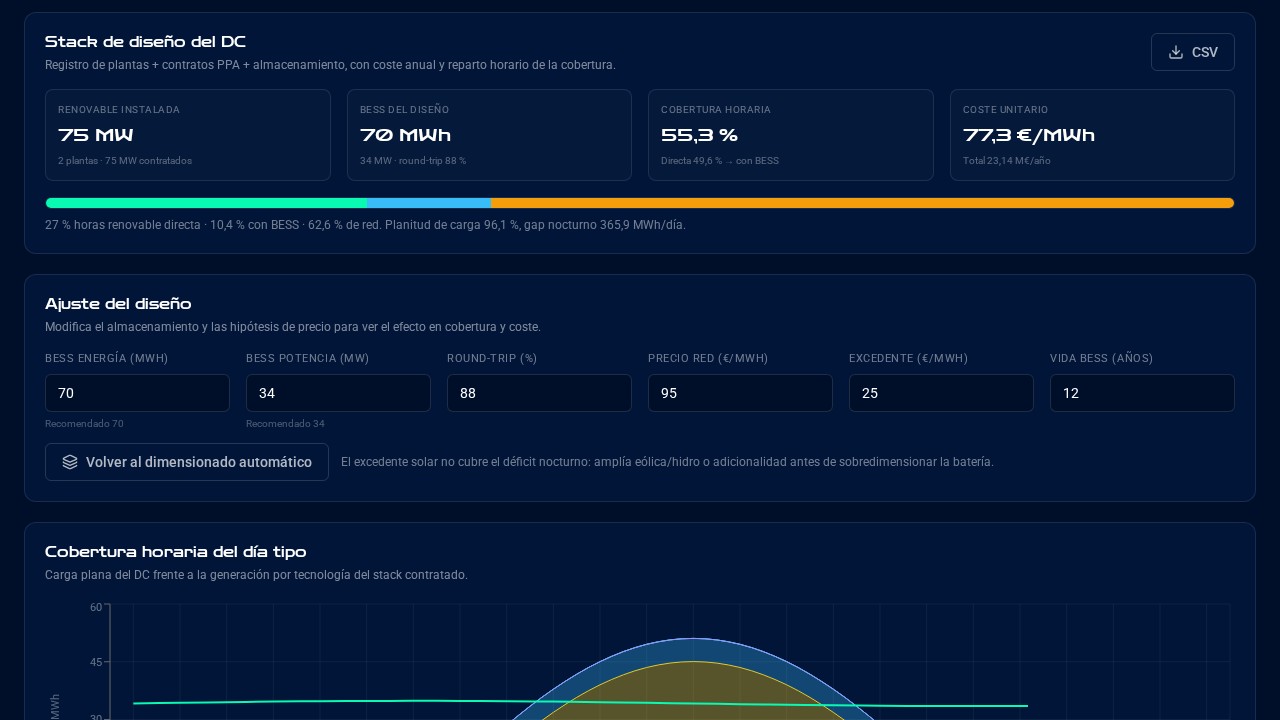Focus the BESS potencia (MW) input

click(338, 393)
